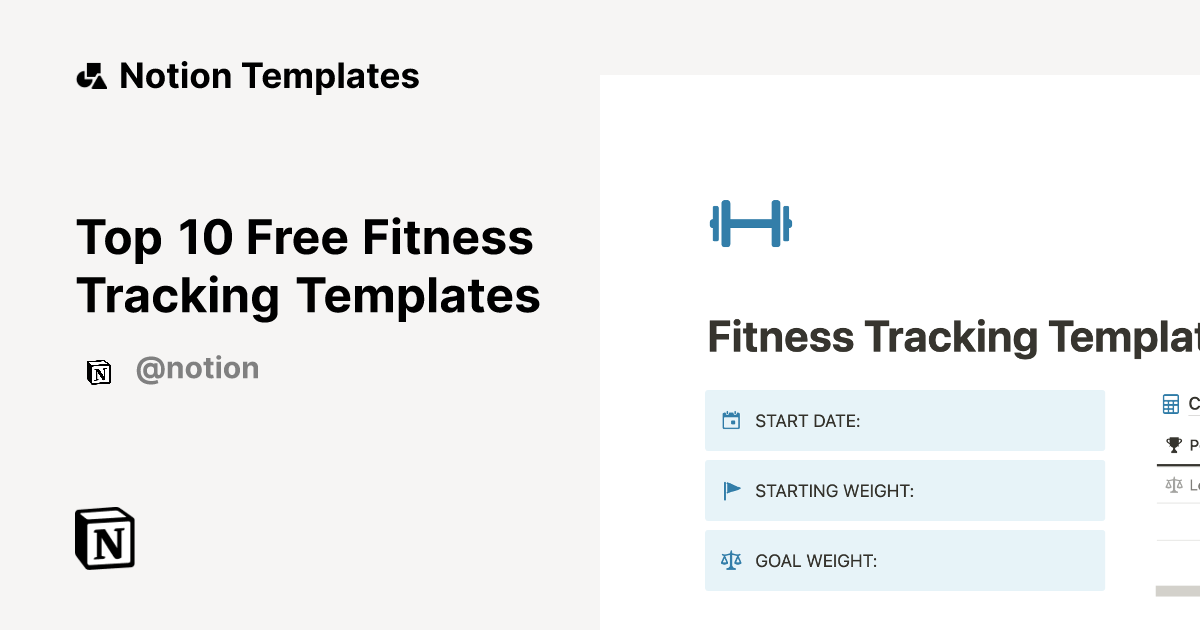Click the Fitness Tracking Template heading
The width and height of the screenshot is (1200, 630).
click(x=950, y=337)
